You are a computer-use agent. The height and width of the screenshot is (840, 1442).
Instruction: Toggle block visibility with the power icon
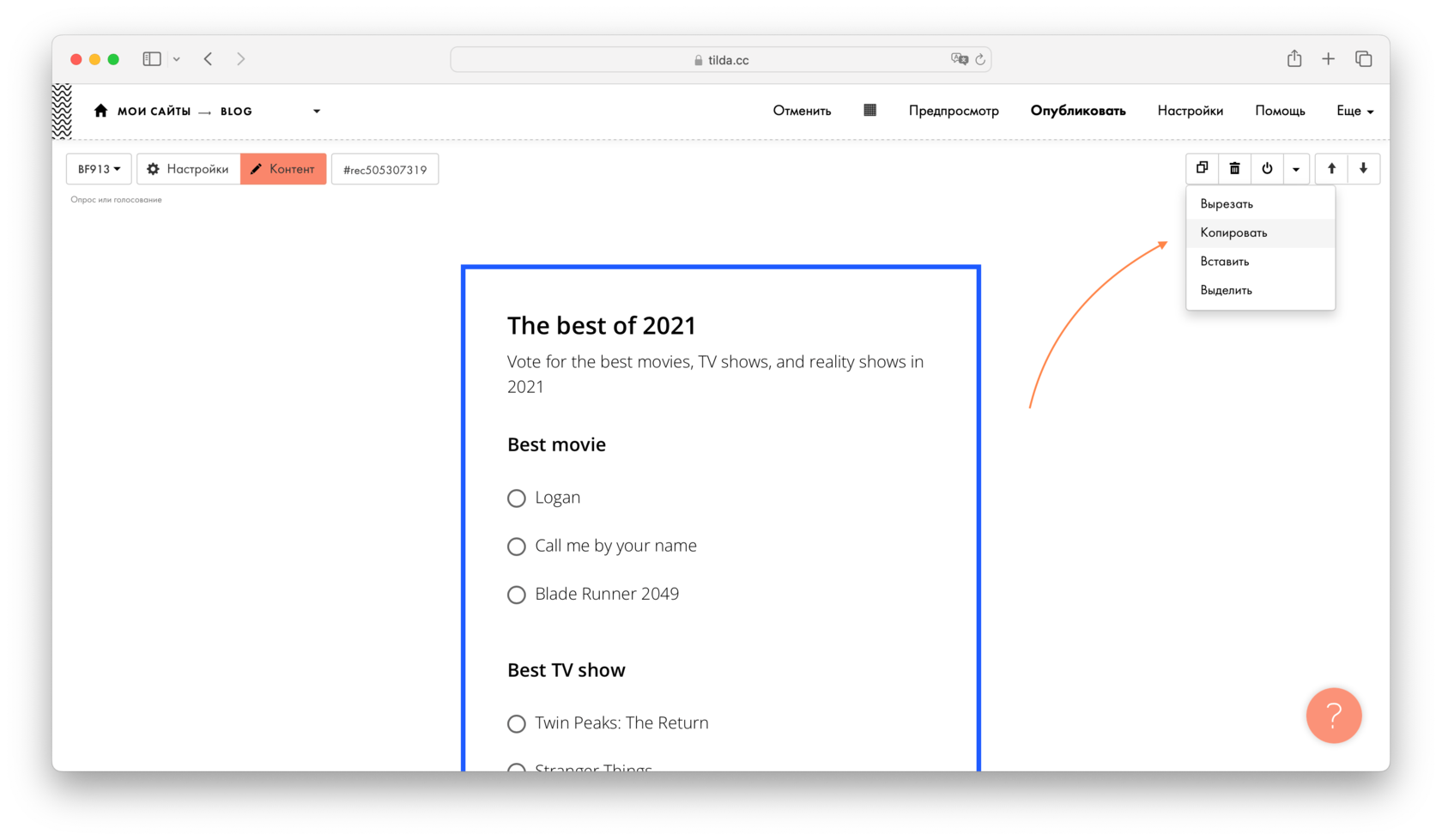1267,168
